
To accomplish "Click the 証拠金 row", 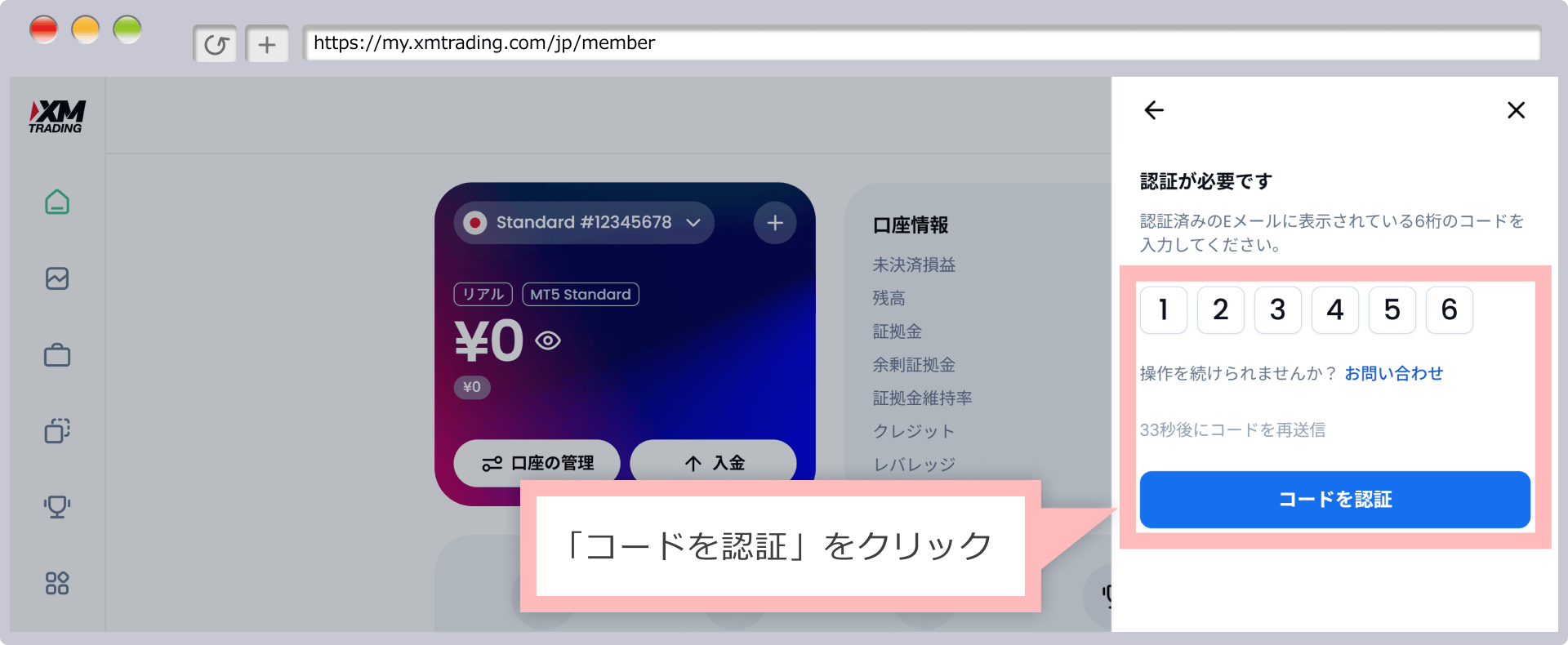I will (898, 331).
